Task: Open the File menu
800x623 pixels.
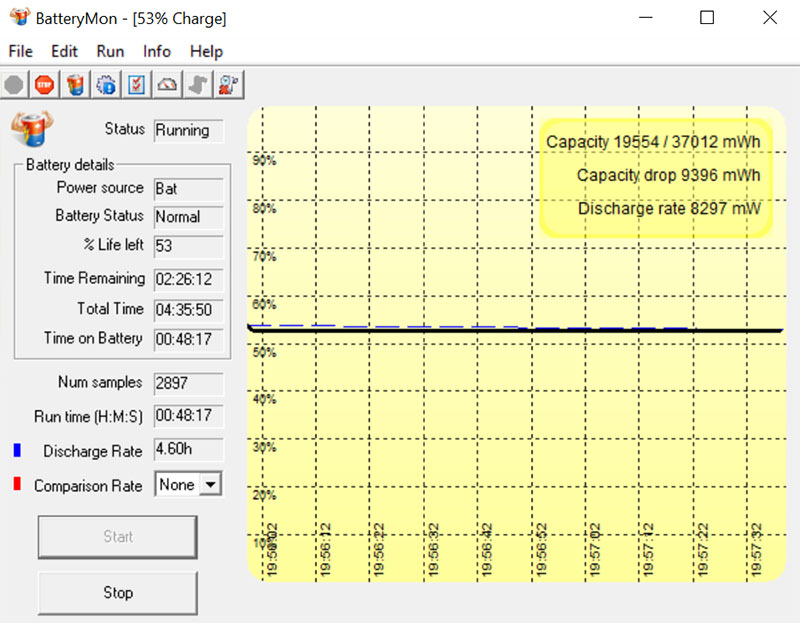Action: [20, 51]
